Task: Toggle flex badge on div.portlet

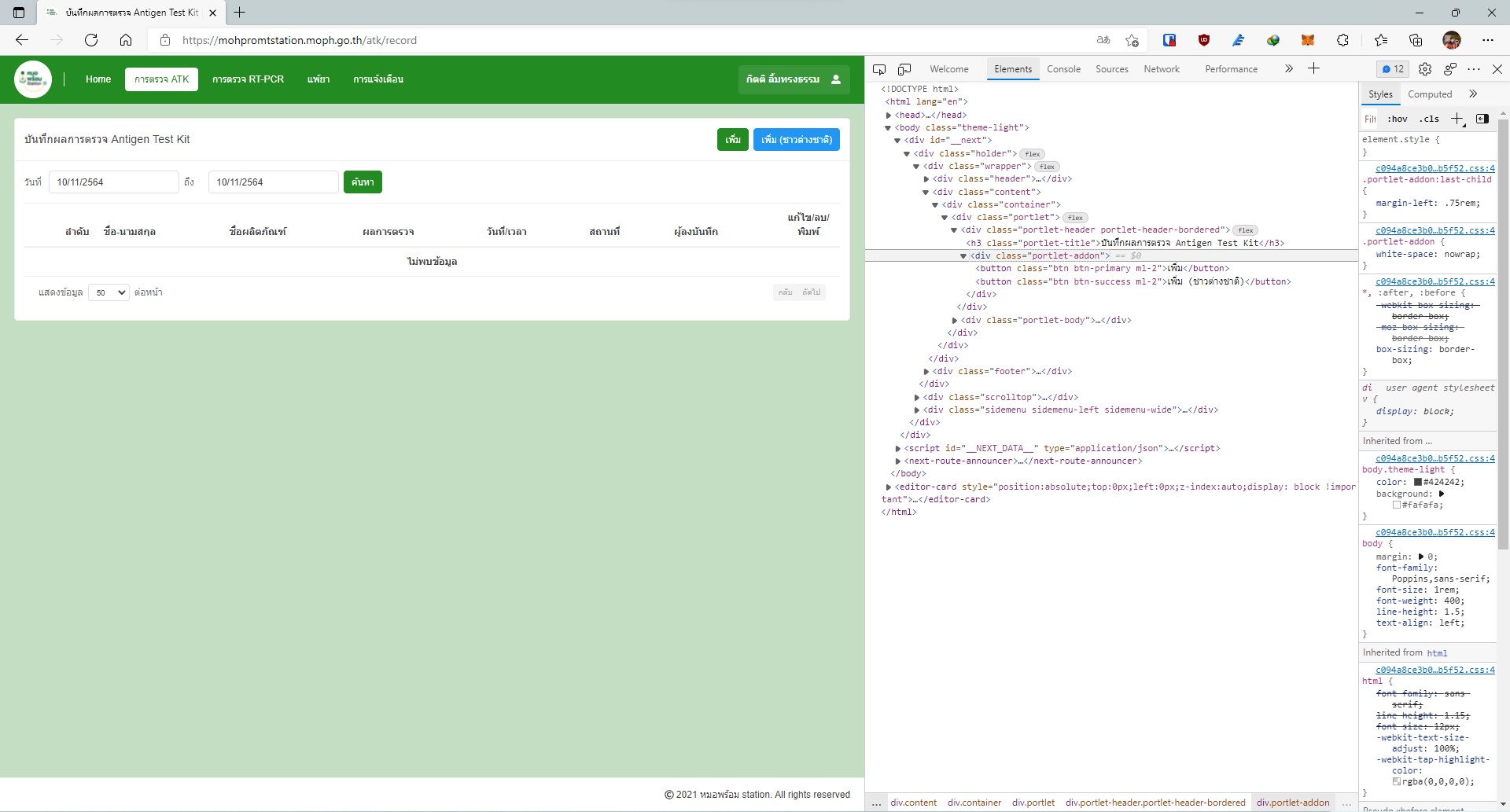Action: point(1075,218)
